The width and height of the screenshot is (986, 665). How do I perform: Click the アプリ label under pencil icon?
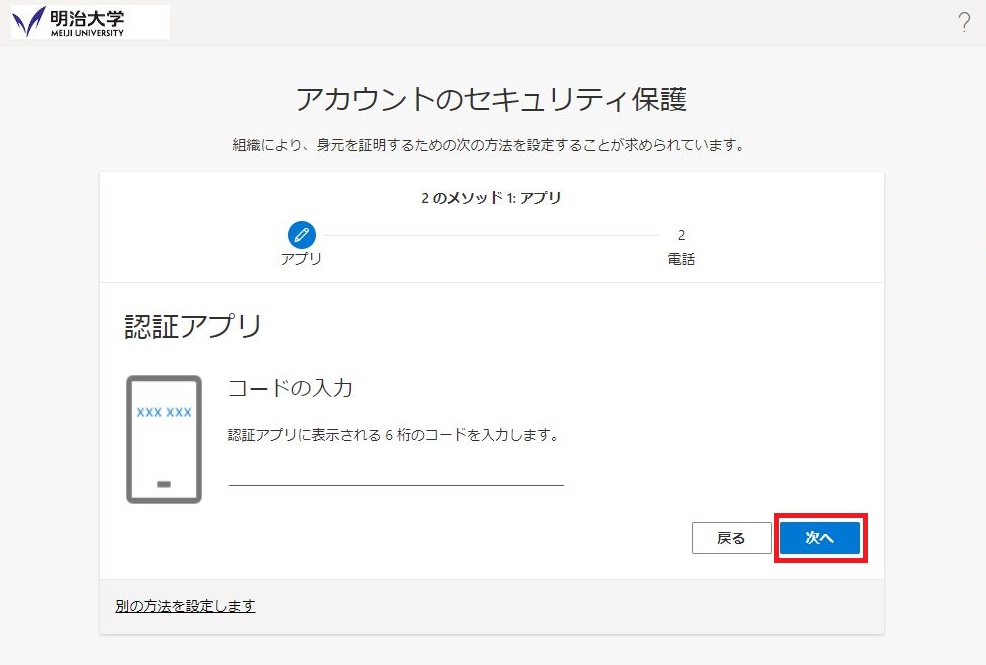[301, 259]
